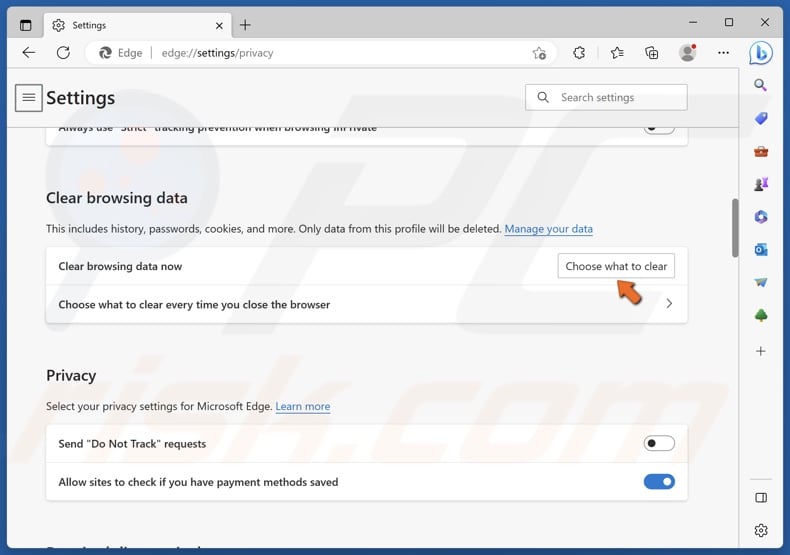
Task: Open the vertical tabs actions menu
Action: (x=25, y=25)
